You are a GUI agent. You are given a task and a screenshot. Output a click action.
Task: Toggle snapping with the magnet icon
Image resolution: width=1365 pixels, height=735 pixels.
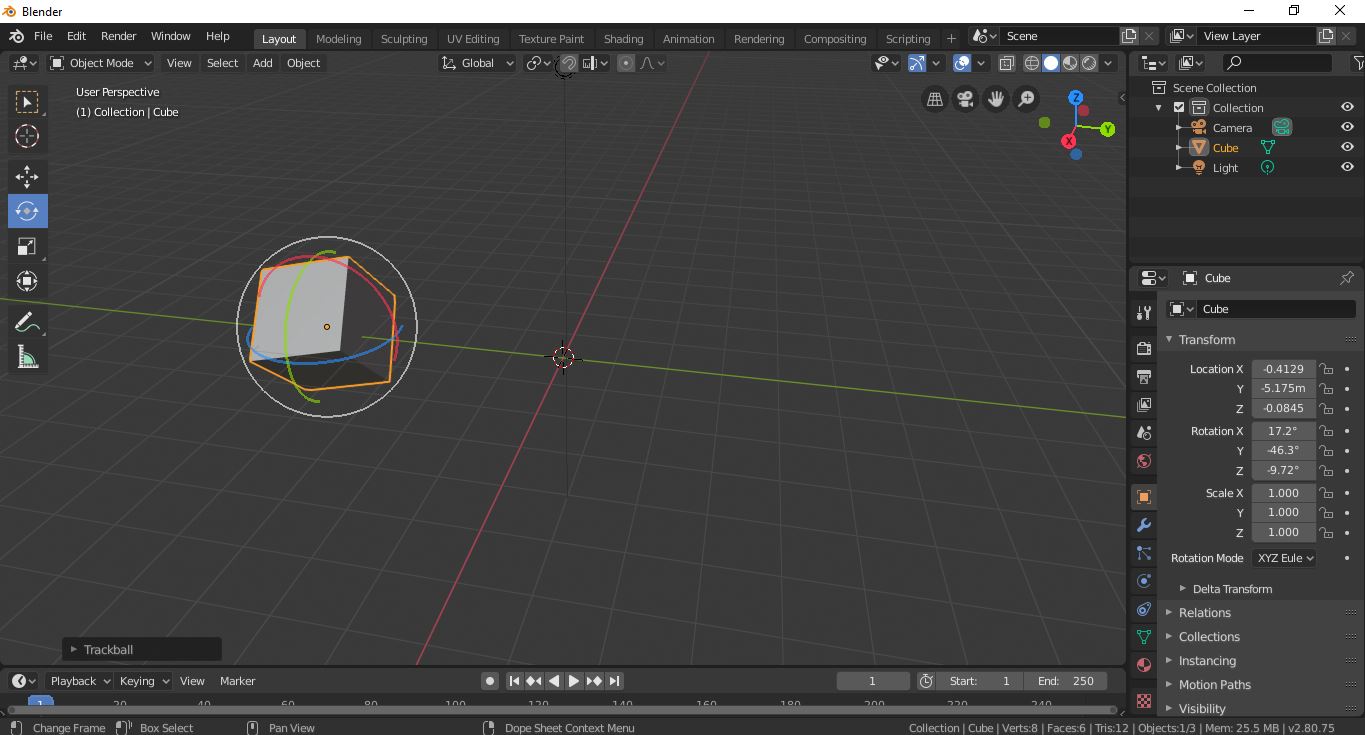[x=567, y=62]
